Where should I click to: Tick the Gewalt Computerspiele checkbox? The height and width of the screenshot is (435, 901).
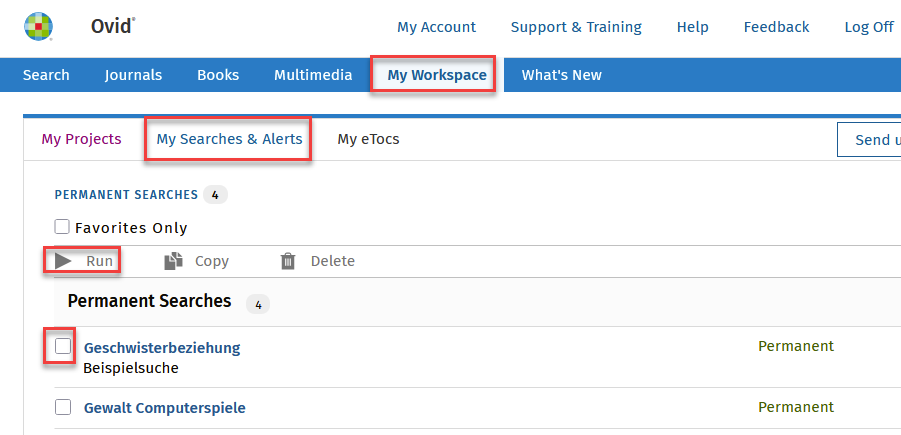(63, 407)
